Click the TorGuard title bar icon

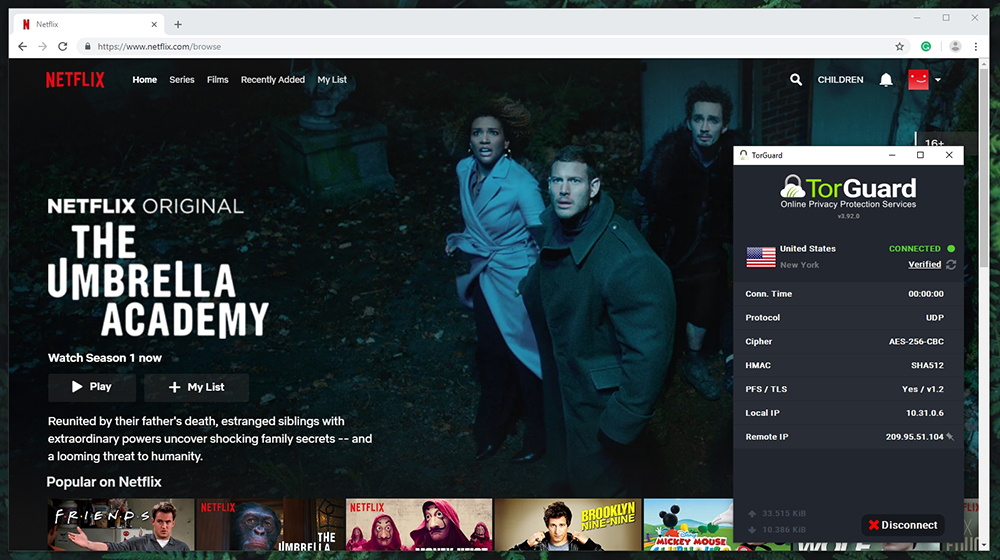[743, 155]
